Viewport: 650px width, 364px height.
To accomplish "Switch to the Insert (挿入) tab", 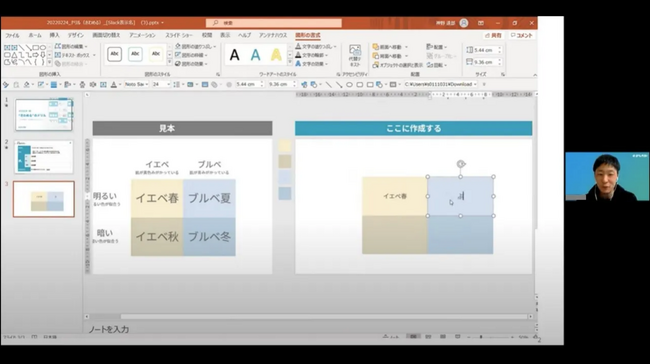I will (54, 35).
